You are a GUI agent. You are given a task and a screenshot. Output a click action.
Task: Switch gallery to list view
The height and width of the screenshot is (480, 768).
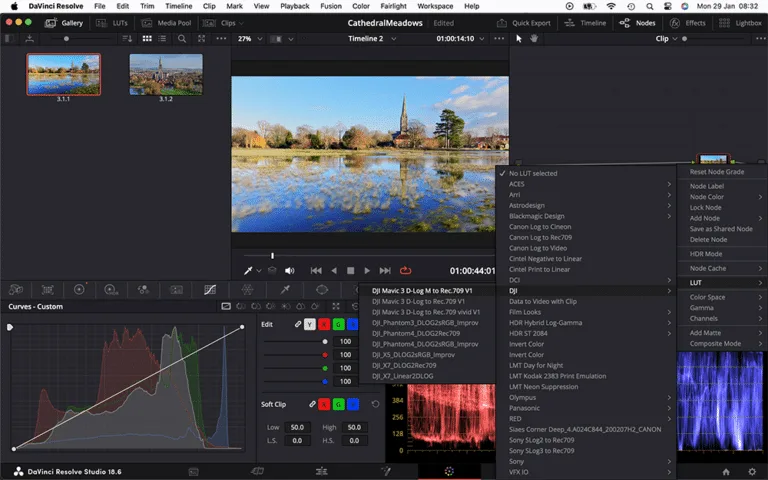click(162, 38)
